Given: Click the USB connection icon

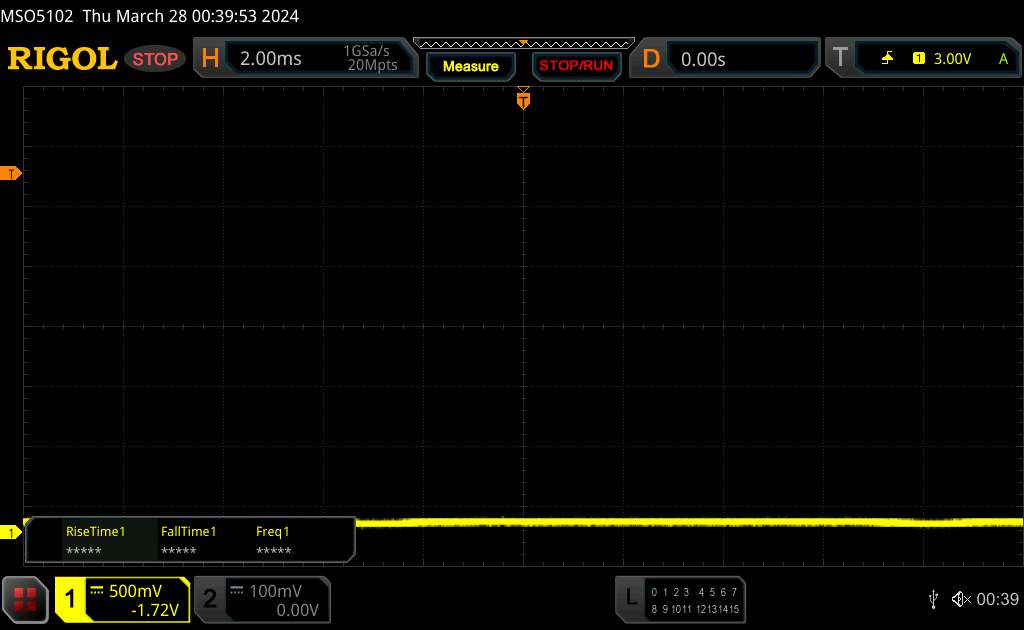Looking at the screenshot, I should (x=933, y=599).
